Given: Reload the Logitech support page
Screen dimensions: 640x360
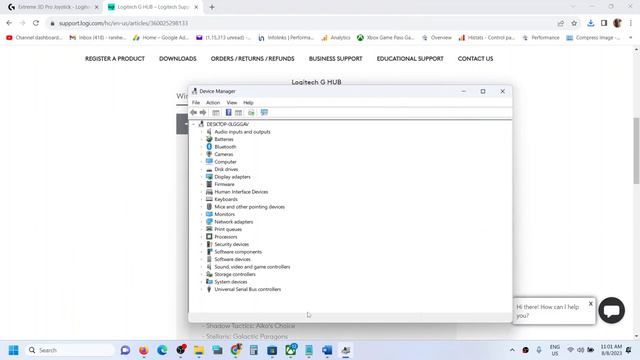Looking at the screenshot, I should click(x=36, y=23).
